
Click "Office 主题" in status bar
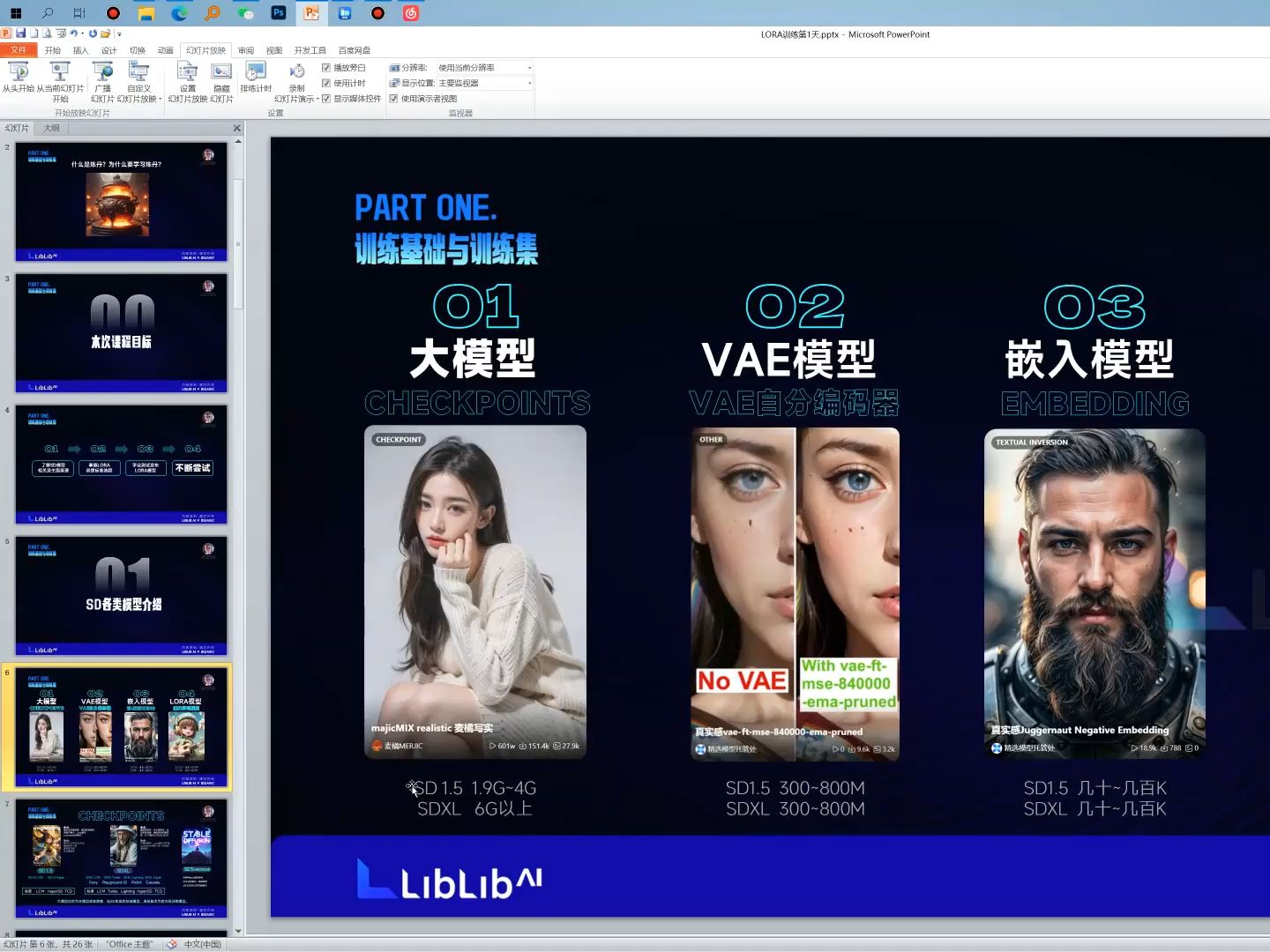[x=130, y=944]
